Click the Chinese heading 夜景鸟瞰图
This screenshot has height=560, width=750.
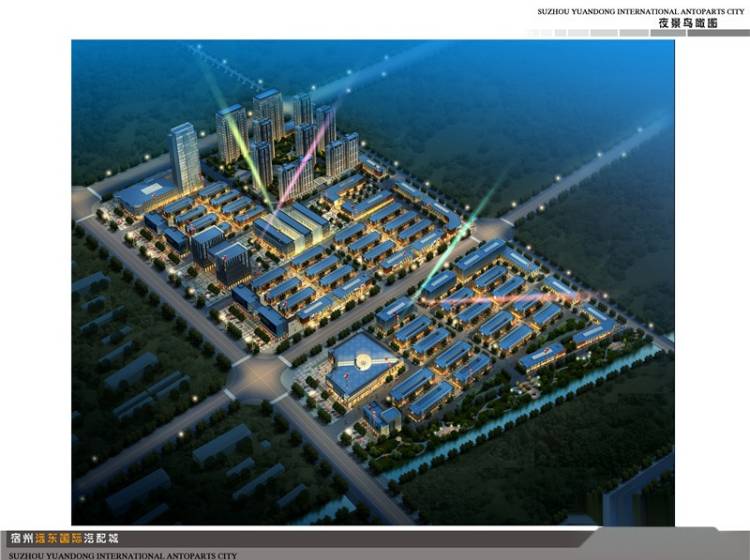coord(688,22)
